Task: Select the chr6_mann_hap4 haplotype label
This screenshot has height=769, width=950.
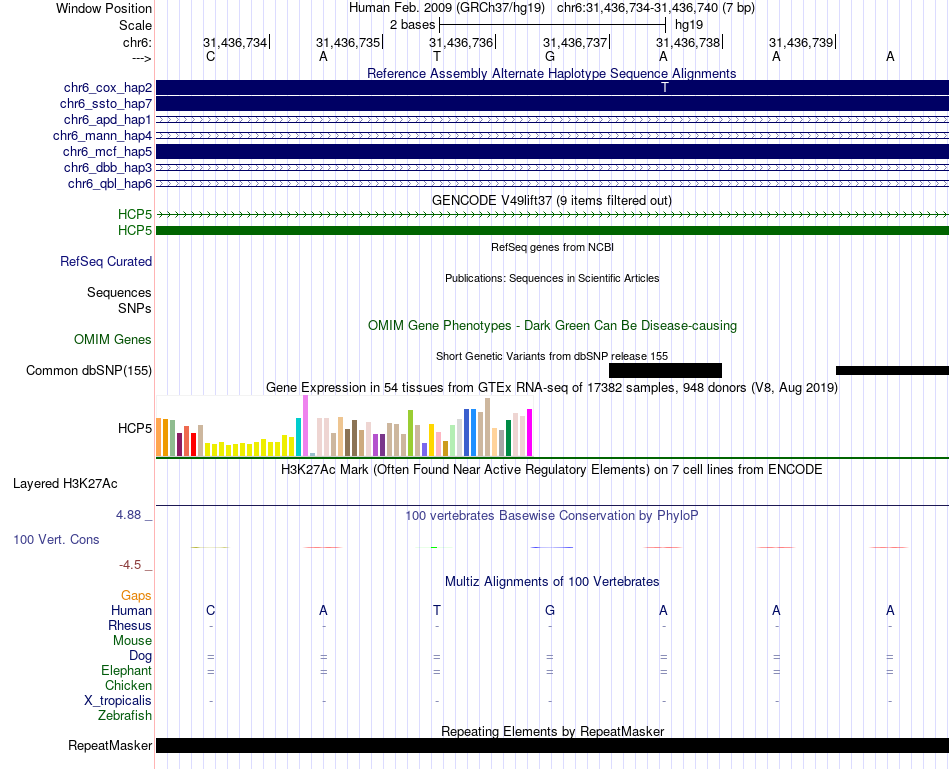Action: point(102,136)
